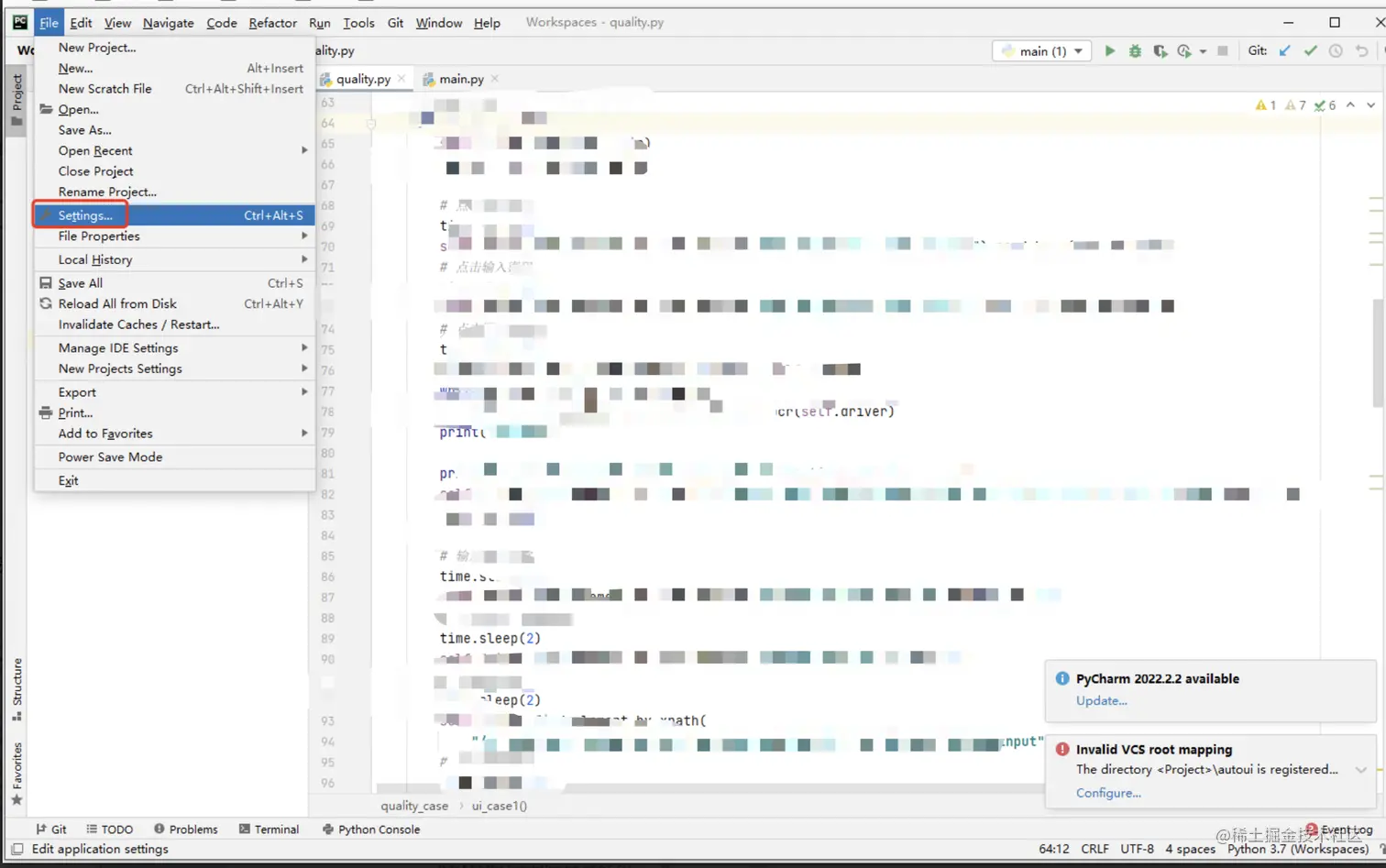Close the main.py editor tab
This screenshot has width=1386, height=868.
(x=495, y=79)
